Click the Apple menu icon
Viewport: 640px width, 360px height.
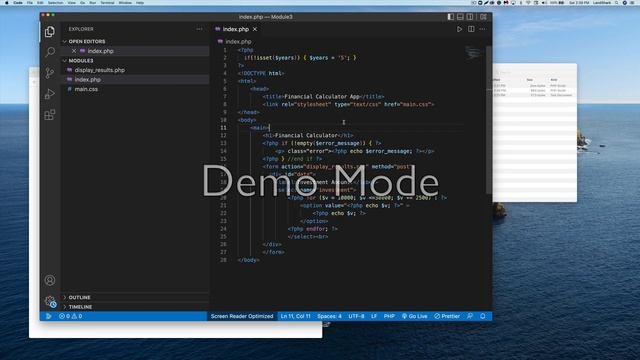(x=6, y=2)
